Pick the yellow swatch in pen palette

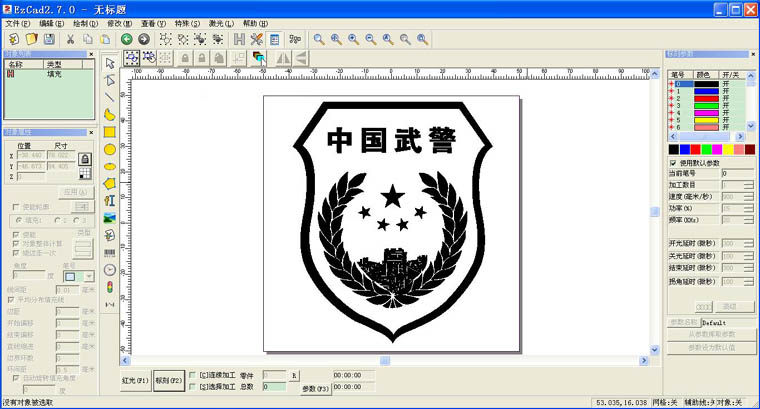[x=728, y=149]
